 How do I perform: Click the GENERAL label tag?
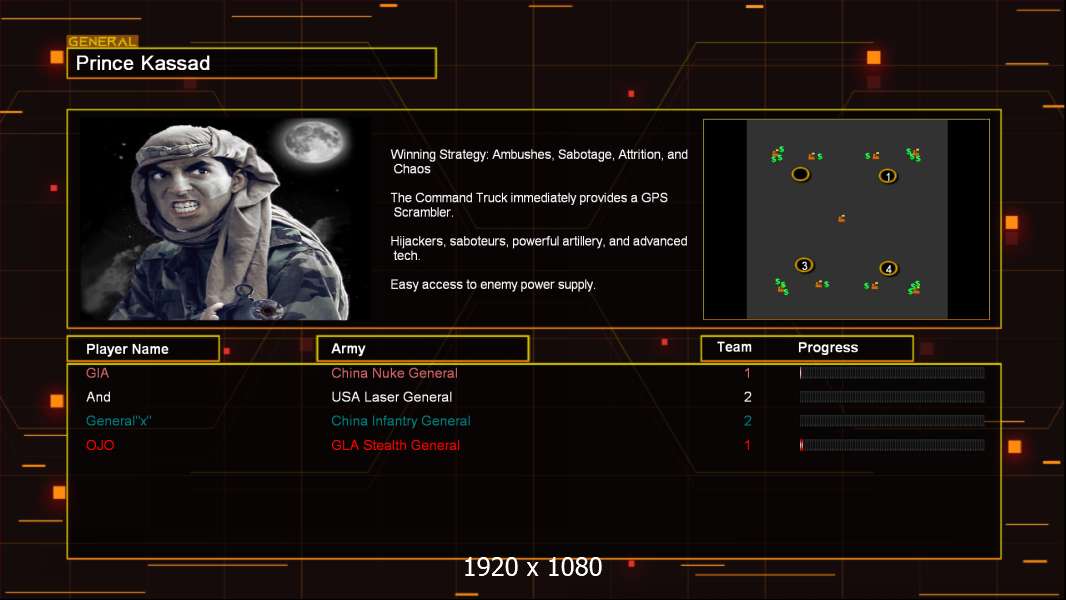click(x=103, y=41)
